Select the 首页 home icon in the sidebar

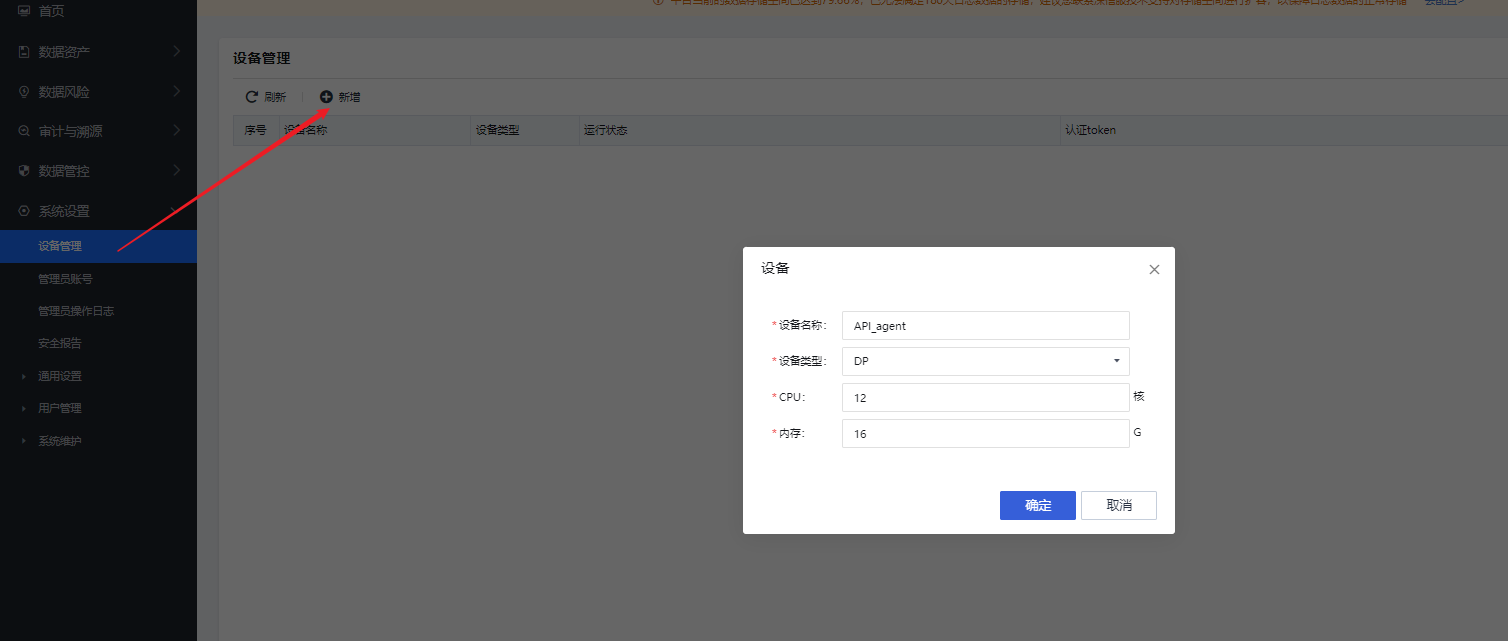coord(23,12)
